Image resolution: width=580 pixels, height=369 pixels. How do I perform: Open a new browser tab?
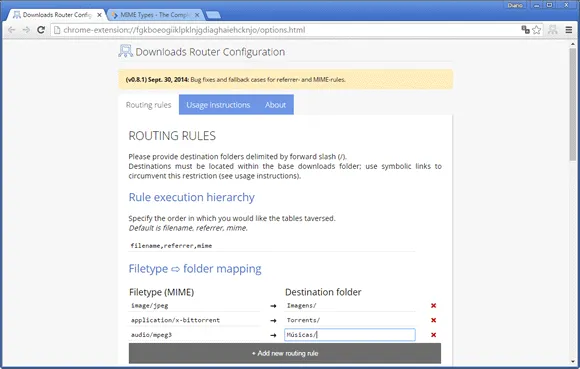[x=213, y=15]
